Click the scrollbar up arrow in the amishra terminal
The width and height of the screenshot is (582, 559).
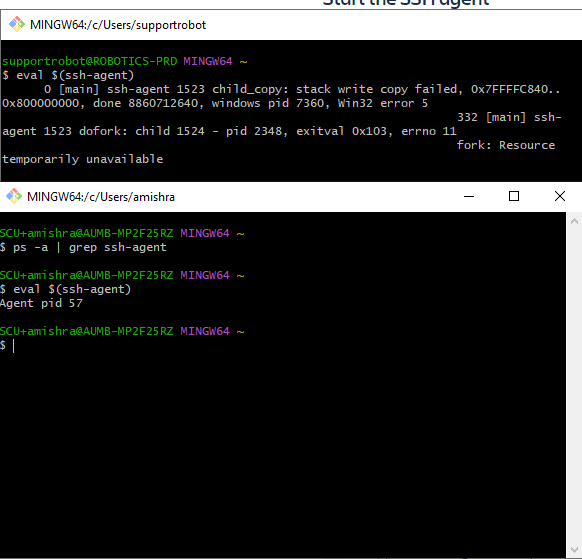(574, 221)
